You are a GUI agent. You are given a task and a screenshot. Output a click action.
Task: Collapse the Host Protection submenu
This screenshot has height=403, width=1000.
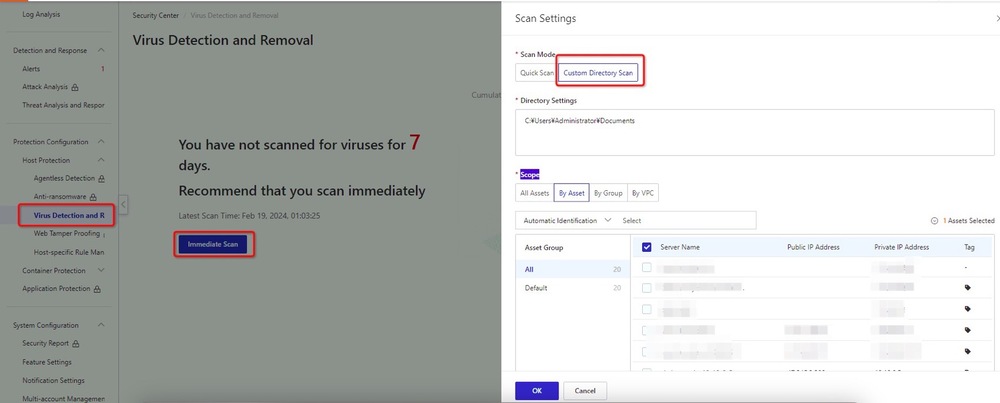pos(101,160)
